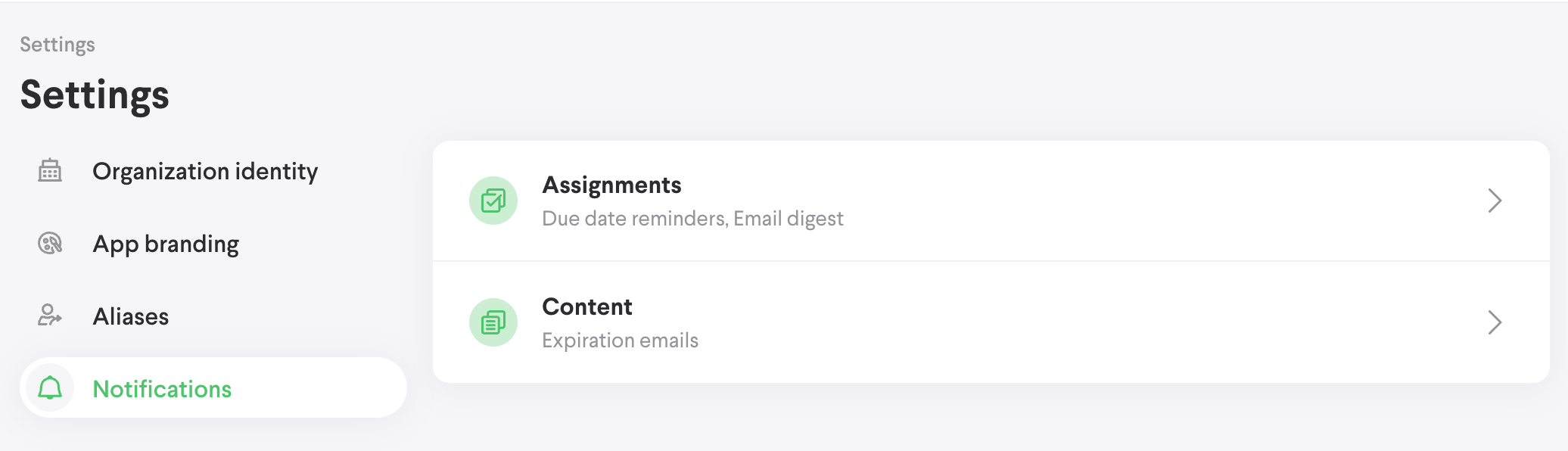Open the Assignments notification title

(611, 185)
